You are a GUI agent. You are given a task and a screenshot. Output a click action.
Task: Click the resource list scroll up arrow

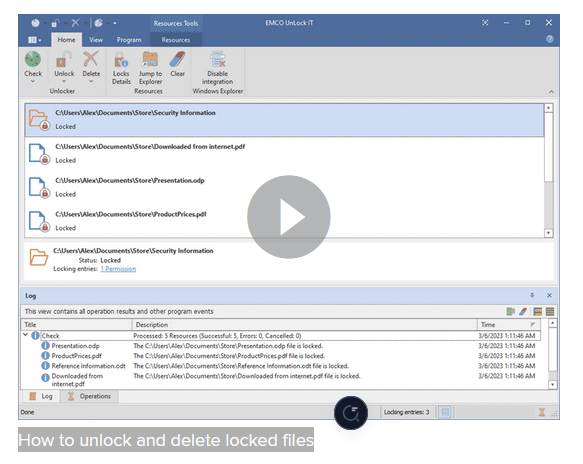tap(548, 108)
